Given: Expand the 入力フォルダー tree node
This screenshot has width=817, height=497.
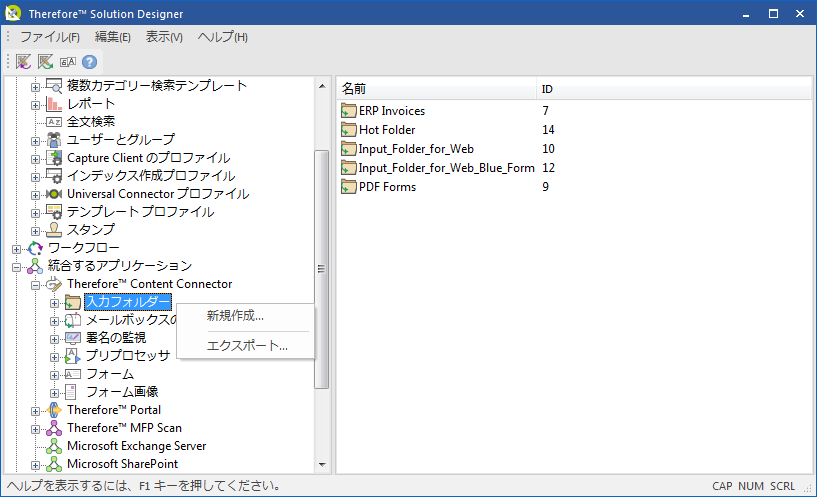Looking at the screenshot, I should [54, 303].
